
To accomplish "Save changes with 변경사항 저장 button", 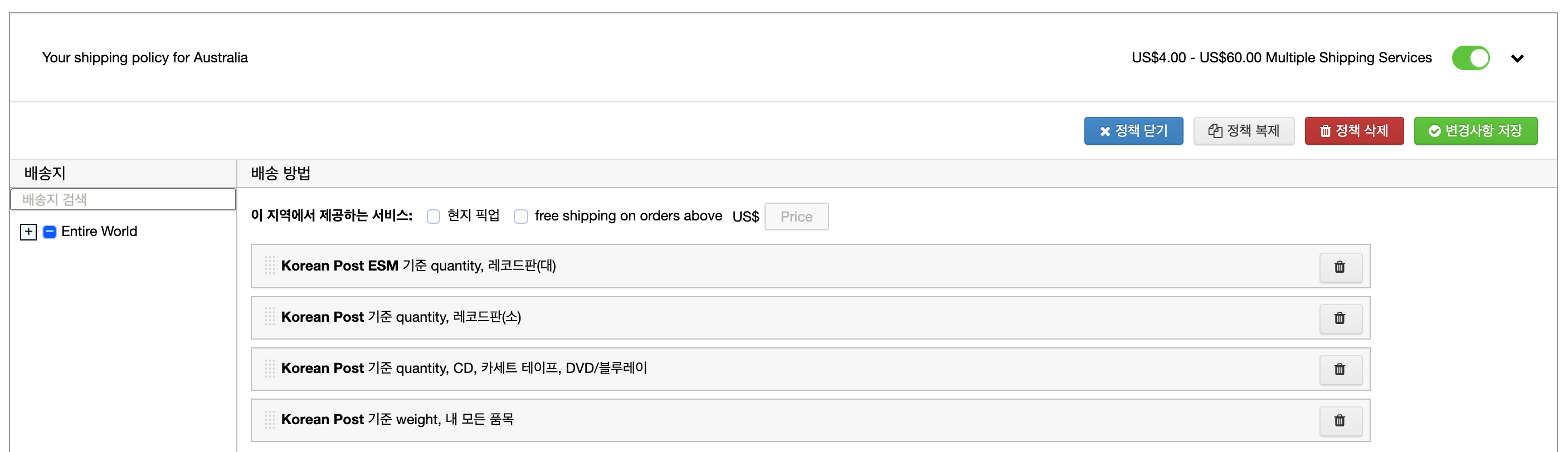I will coord(1476,131).
